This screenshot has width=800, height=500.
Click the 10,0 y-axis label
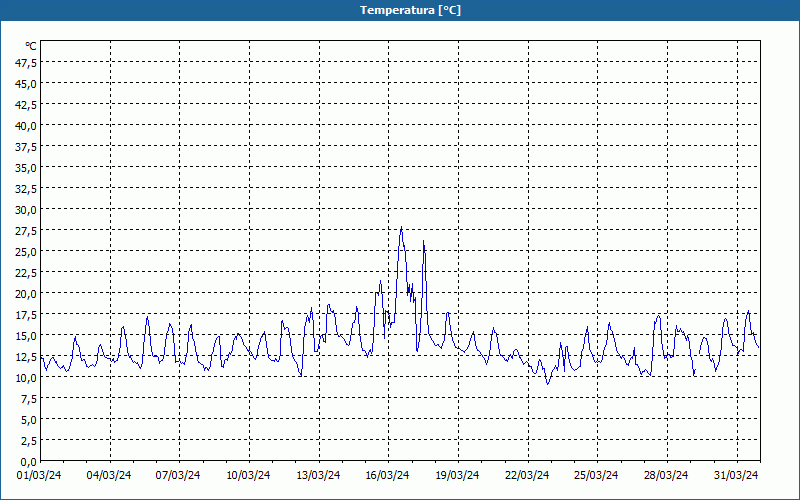(27, 378)
